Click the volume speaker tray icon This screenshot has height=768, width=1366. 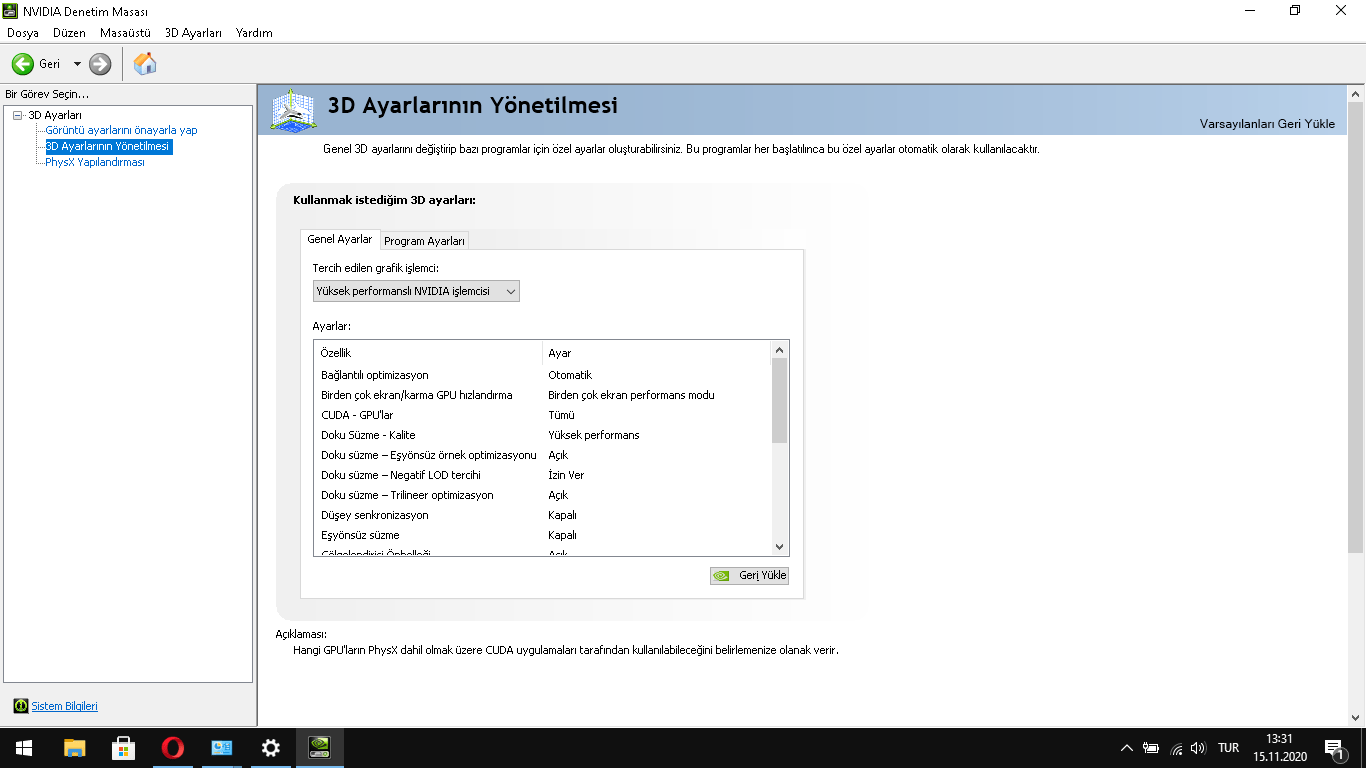click(x=1199, y=748)
